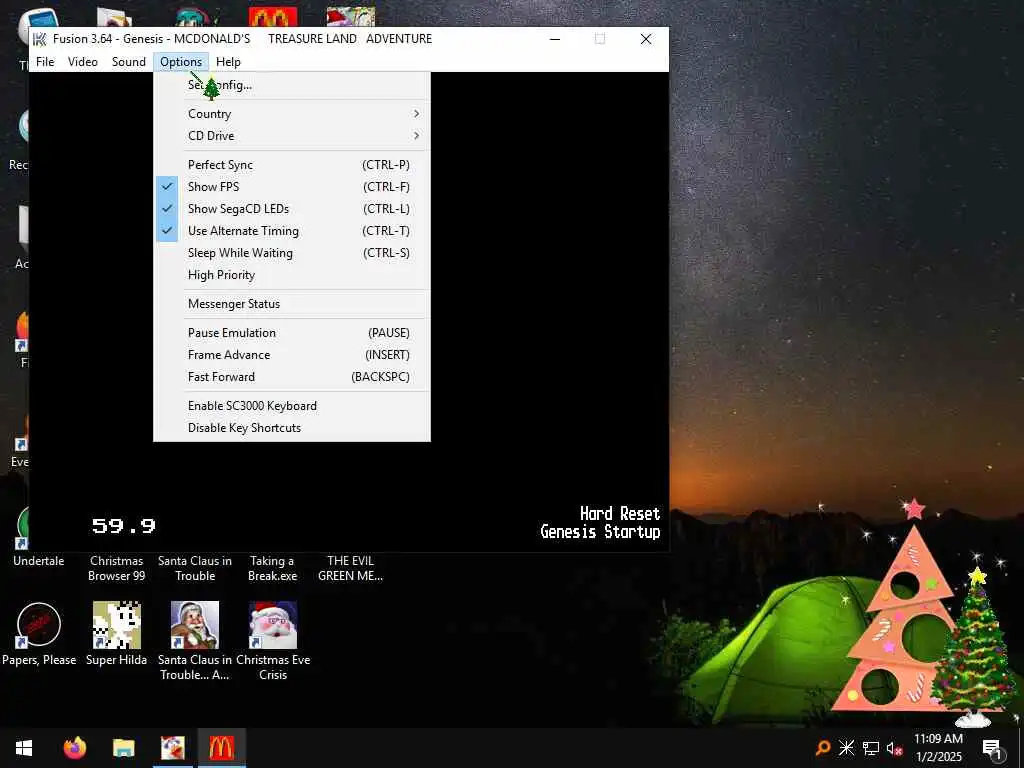Click the snowflake tray icon
The height and width of the screenshot is (768, 1024).
pos(846,748)
